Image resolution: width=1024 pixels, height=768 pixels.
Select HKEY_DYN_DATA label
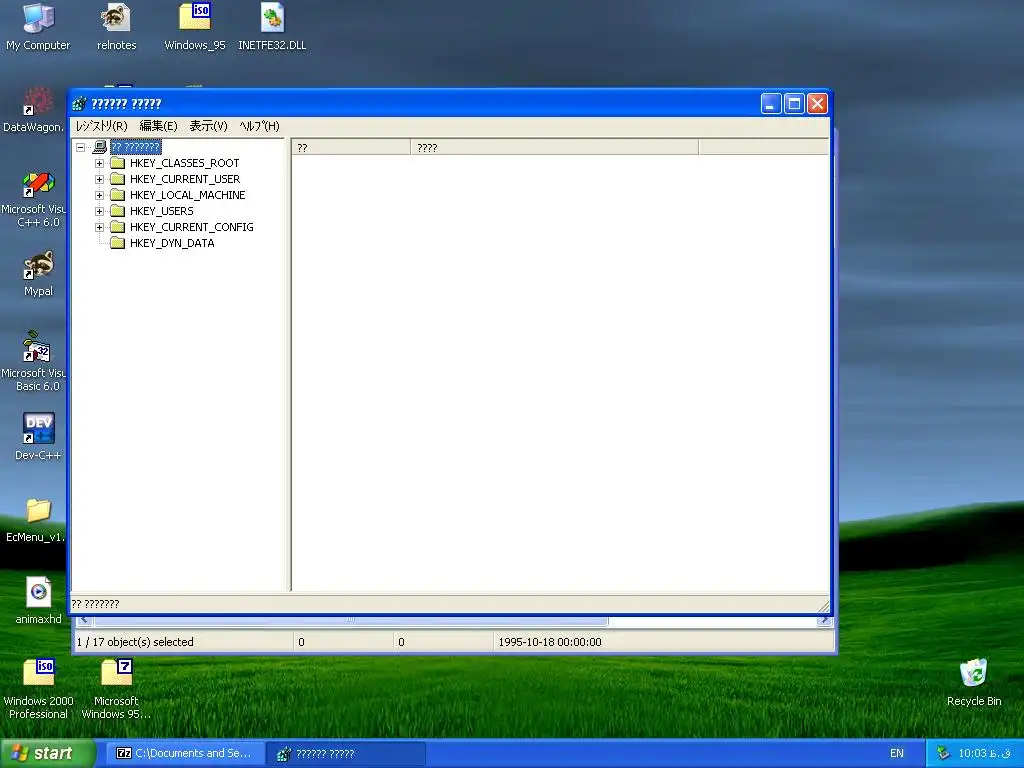coord(172,243)
